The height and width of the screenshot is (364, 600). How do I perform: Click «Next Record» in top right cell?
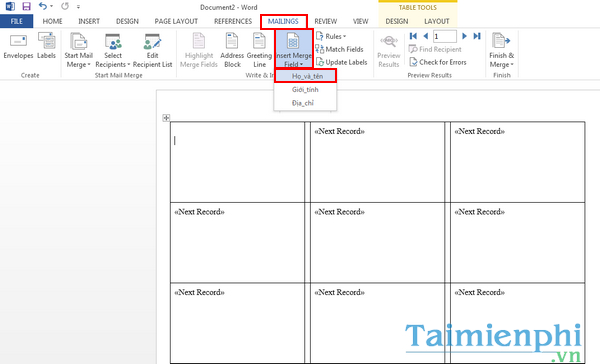[x=479, y=131]
